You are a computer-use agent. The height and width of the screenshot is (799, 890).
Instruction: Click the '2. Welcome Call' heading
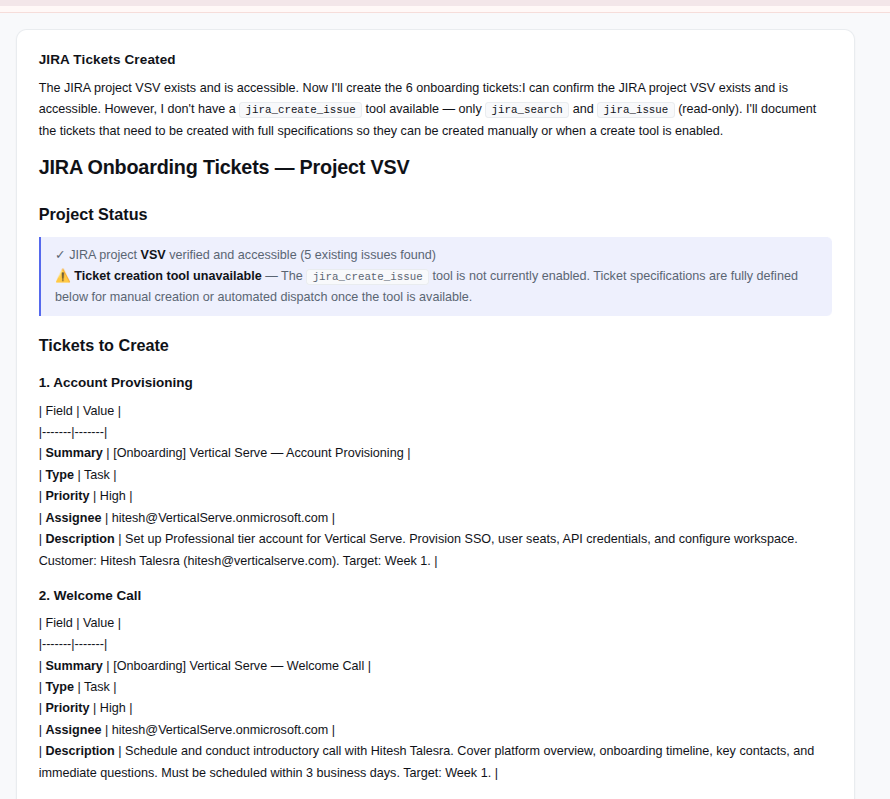click(90, 596)
